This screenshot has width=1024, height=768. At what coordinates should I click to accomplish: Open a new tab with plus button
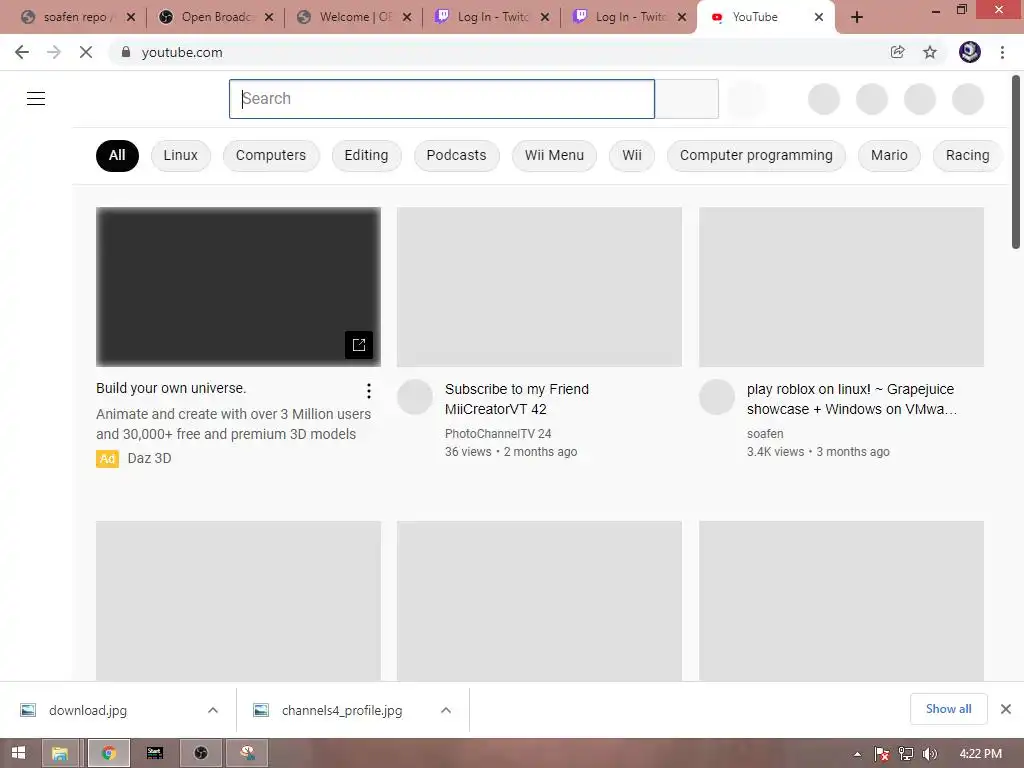857,18
